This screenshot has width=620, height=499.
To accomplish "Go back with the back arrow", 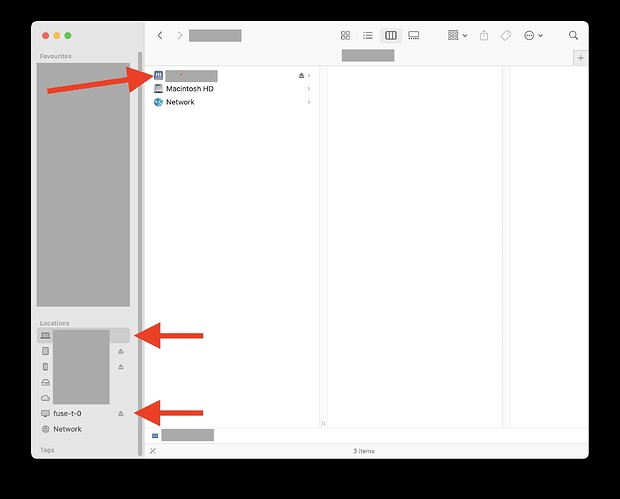I will pos(160,36).
